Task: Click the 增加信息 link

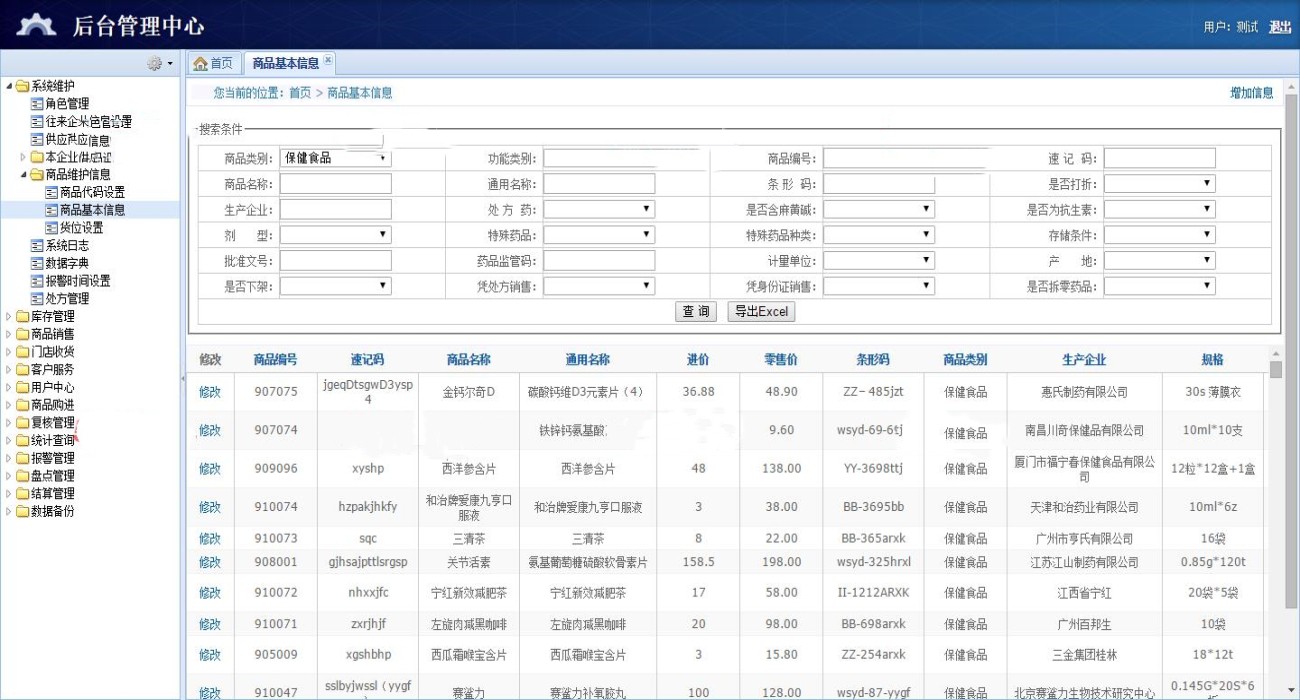Action: 1252,93
